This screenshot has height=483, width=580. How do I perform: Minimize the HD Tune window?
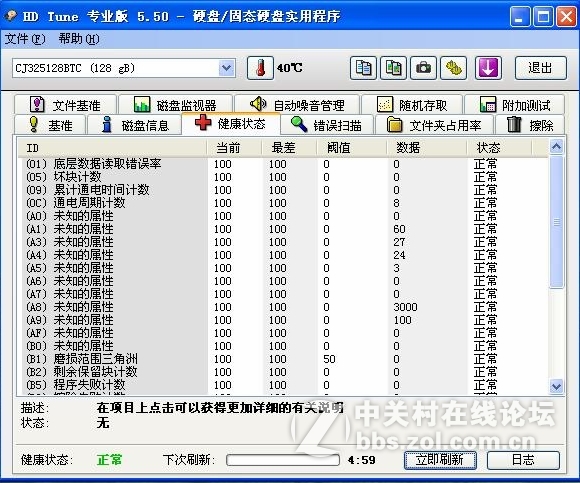pyautogui.click(x=520, y=16)
